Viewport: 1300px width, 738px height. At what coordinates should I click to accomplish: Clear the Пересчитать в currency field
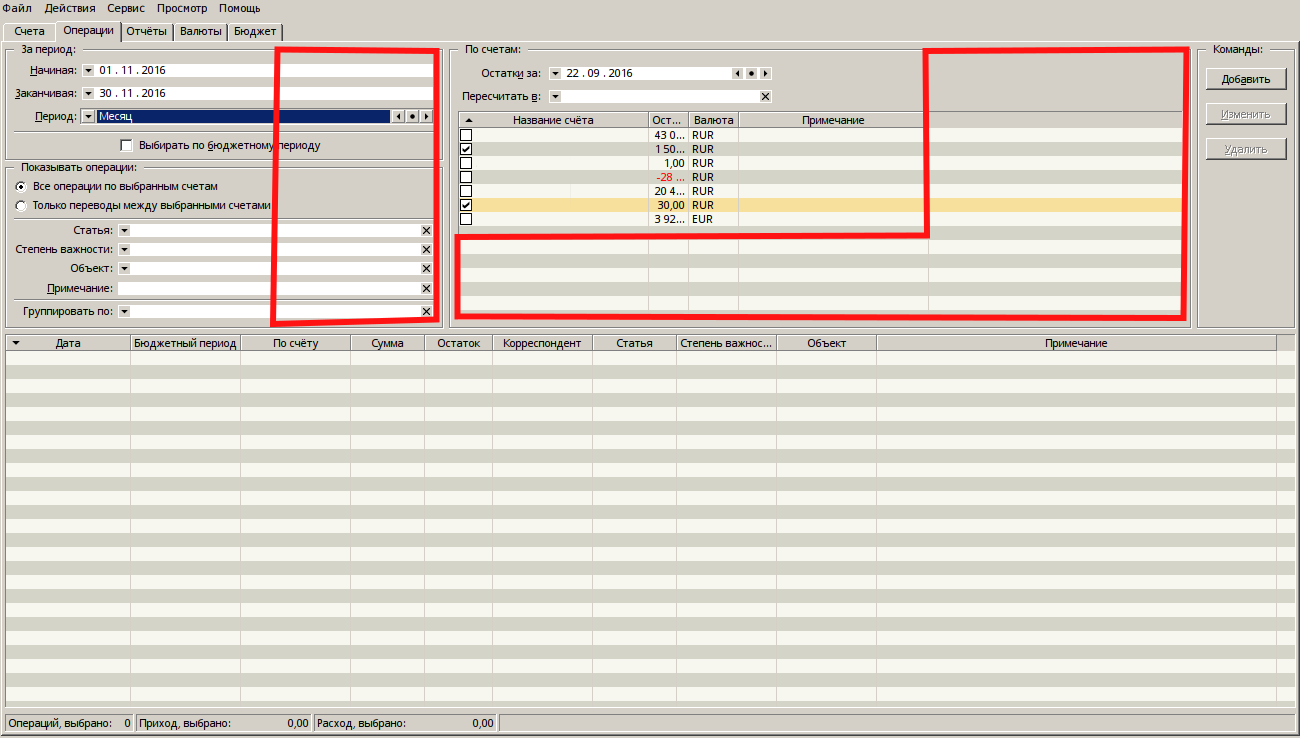click(765, 97)
